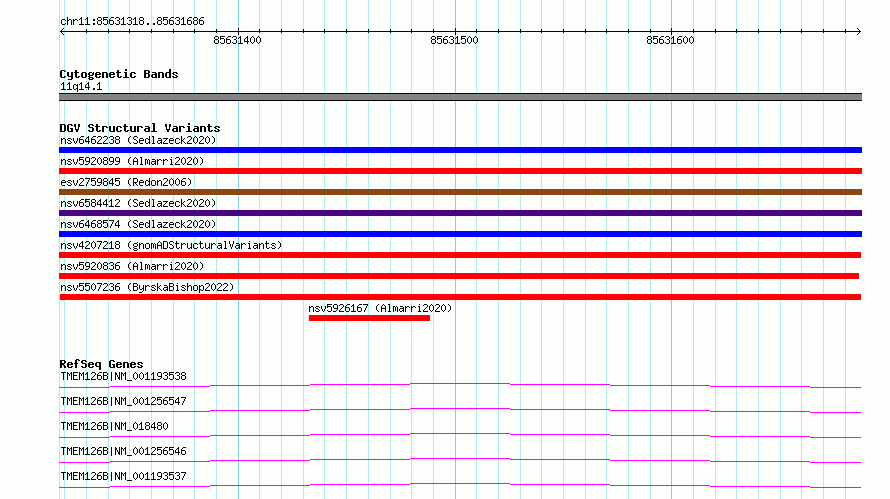The width and height of the screenshot is (890, 499).
Task: Open variant nsv6584412 (Sedlazeck2020) label
Action: 138,203
